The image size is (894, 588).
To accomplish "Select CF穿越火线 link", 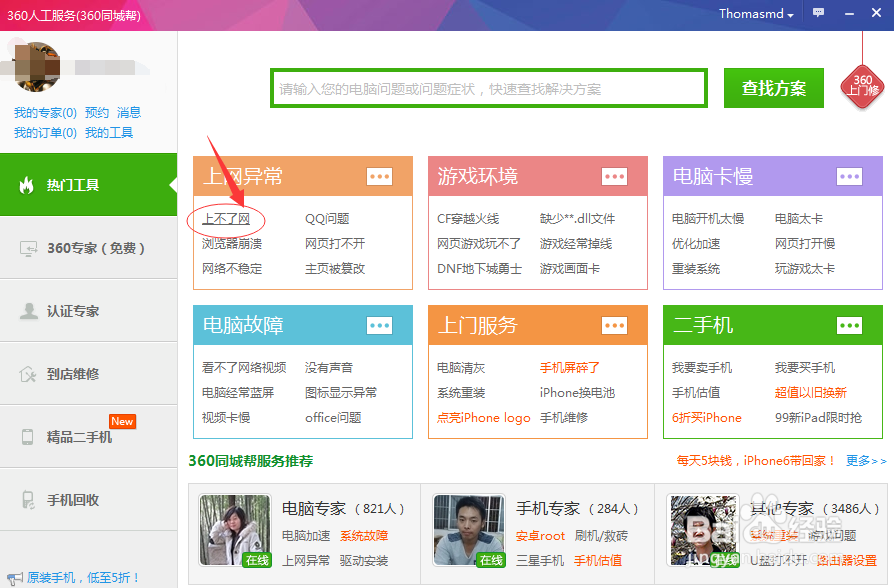I will (x=468, y=219).
